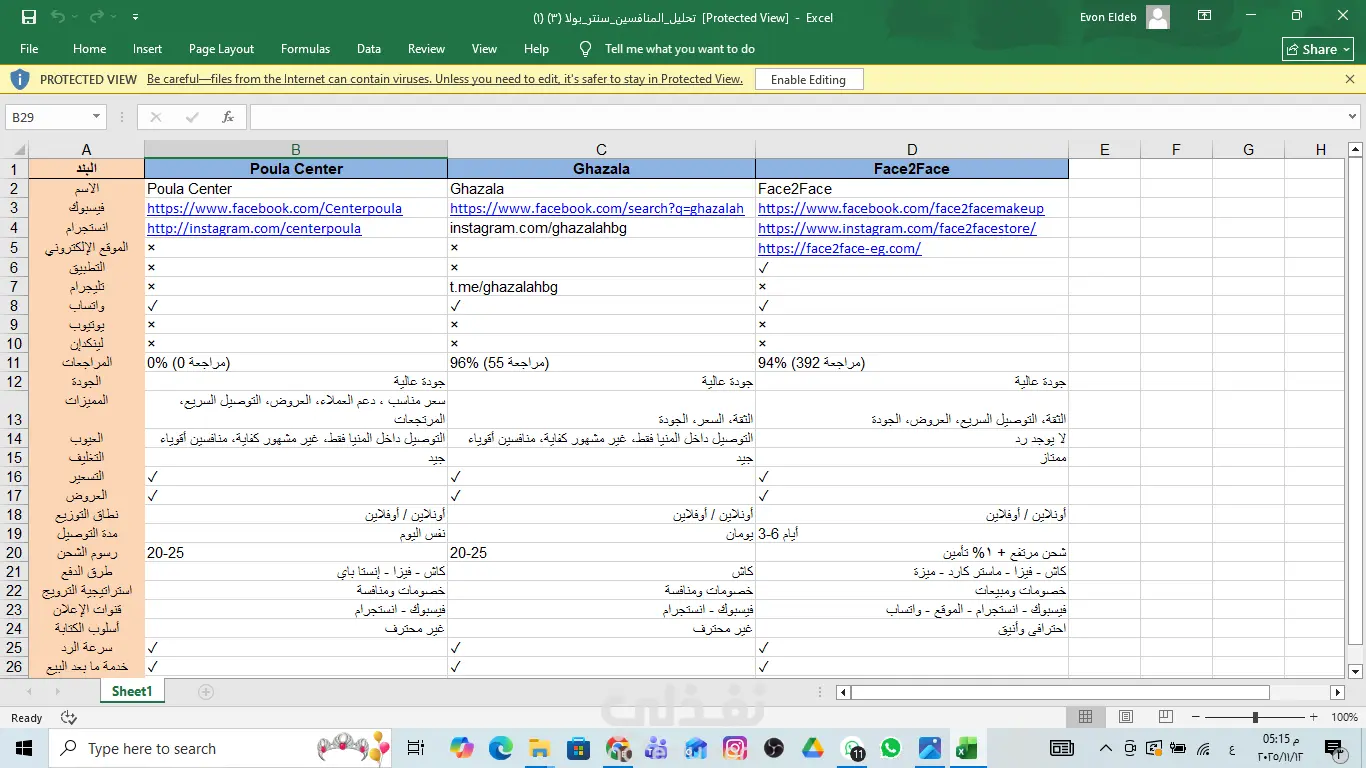The height and width of the screenshot is (768, 1366).
Task: Click the Share button
Action: pyautogui.click(x=1318, y=49)
